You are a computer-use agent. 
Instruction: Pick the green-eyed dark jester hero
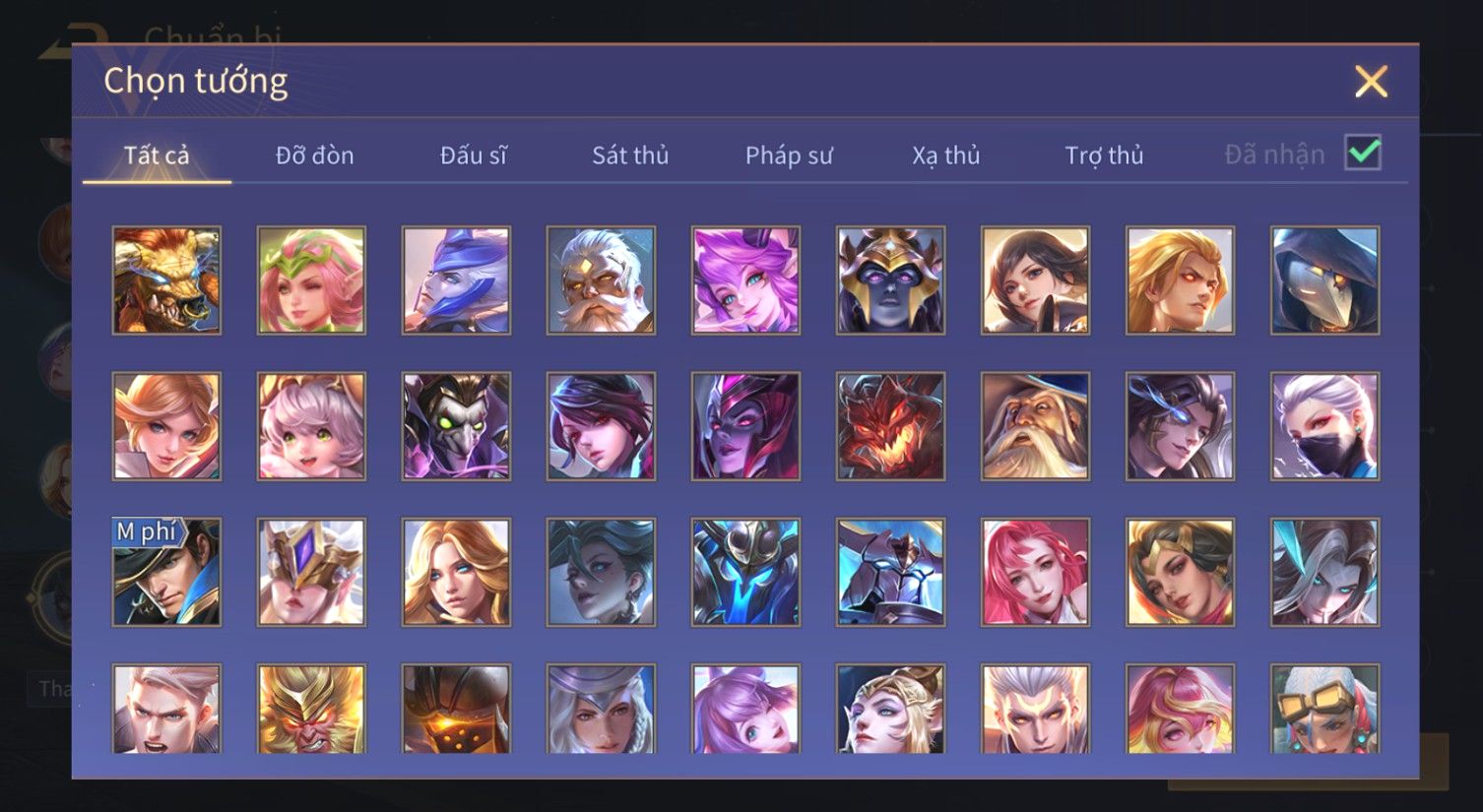point(456,426)
